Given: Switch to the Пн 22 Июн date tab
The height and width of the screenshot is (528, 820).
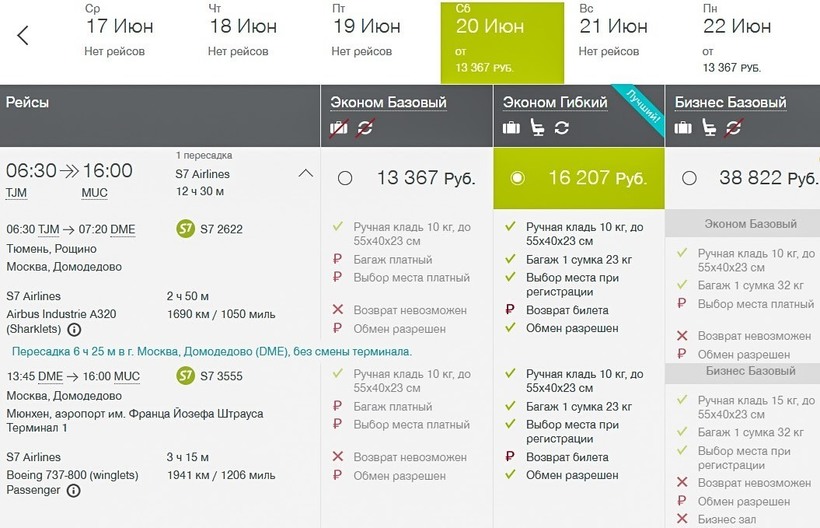Looking at the screenshot, I should tap(738, 42).
